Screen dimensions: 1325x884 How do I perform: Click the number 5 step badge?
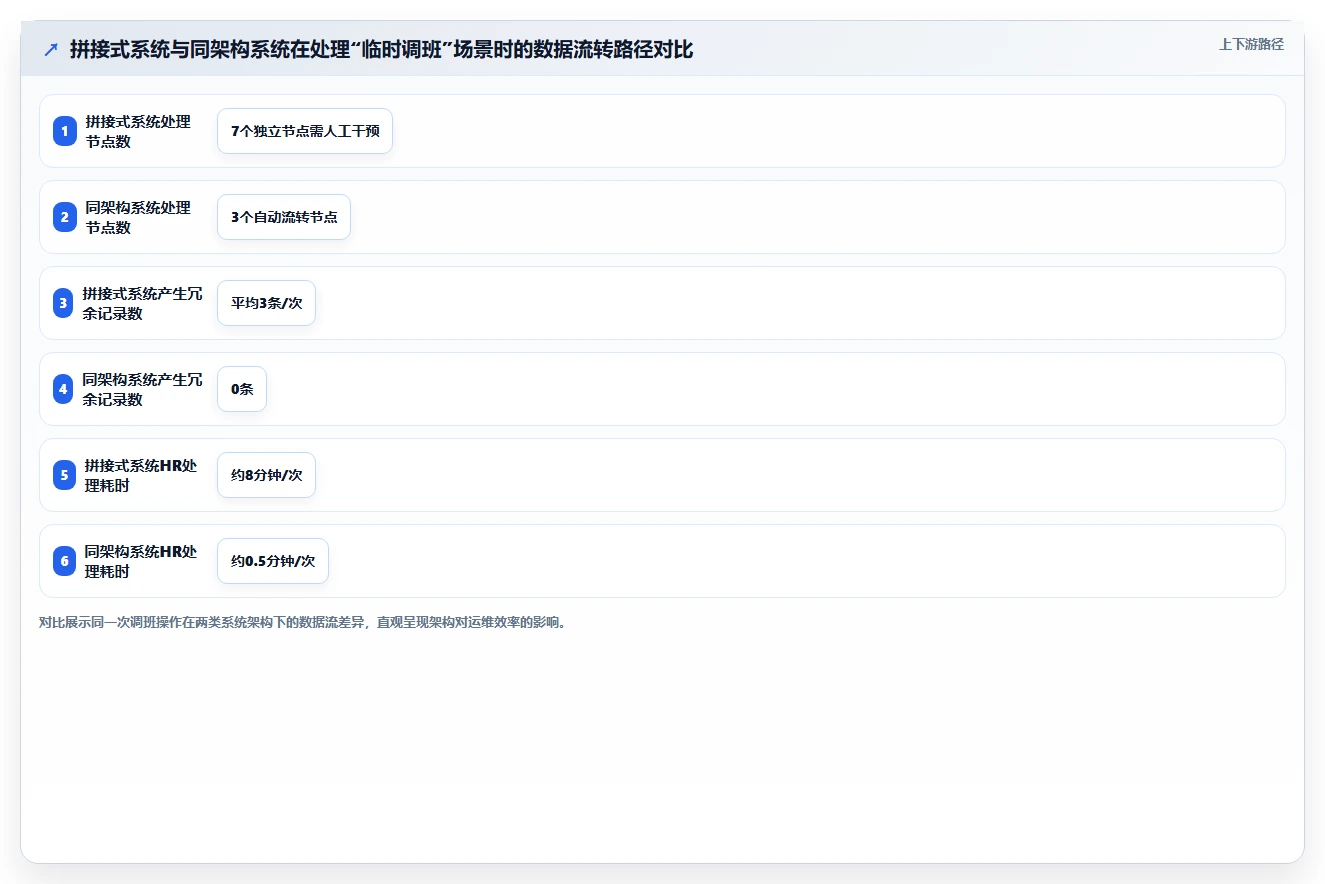click(x=65, y=475)
